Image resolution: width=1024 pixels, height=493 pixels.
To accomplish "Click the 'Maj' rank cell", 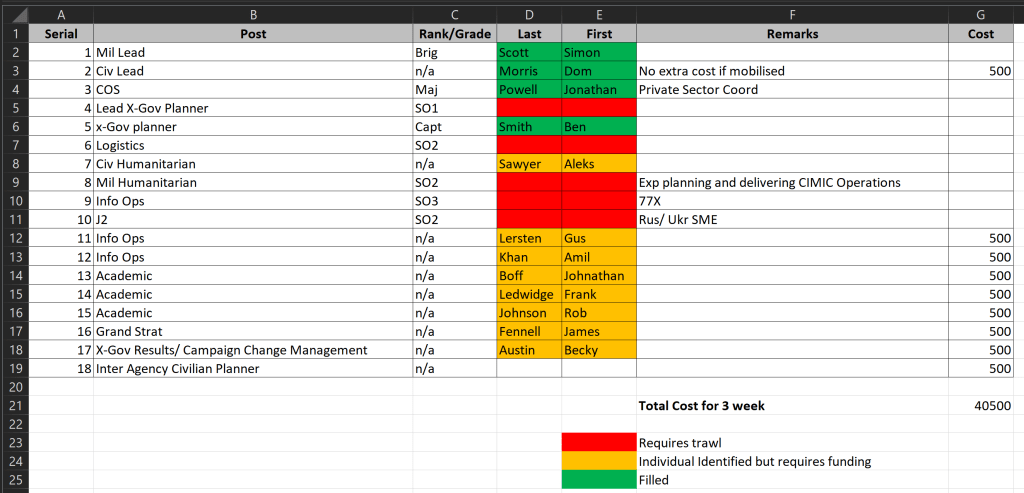I will [455, 89].
